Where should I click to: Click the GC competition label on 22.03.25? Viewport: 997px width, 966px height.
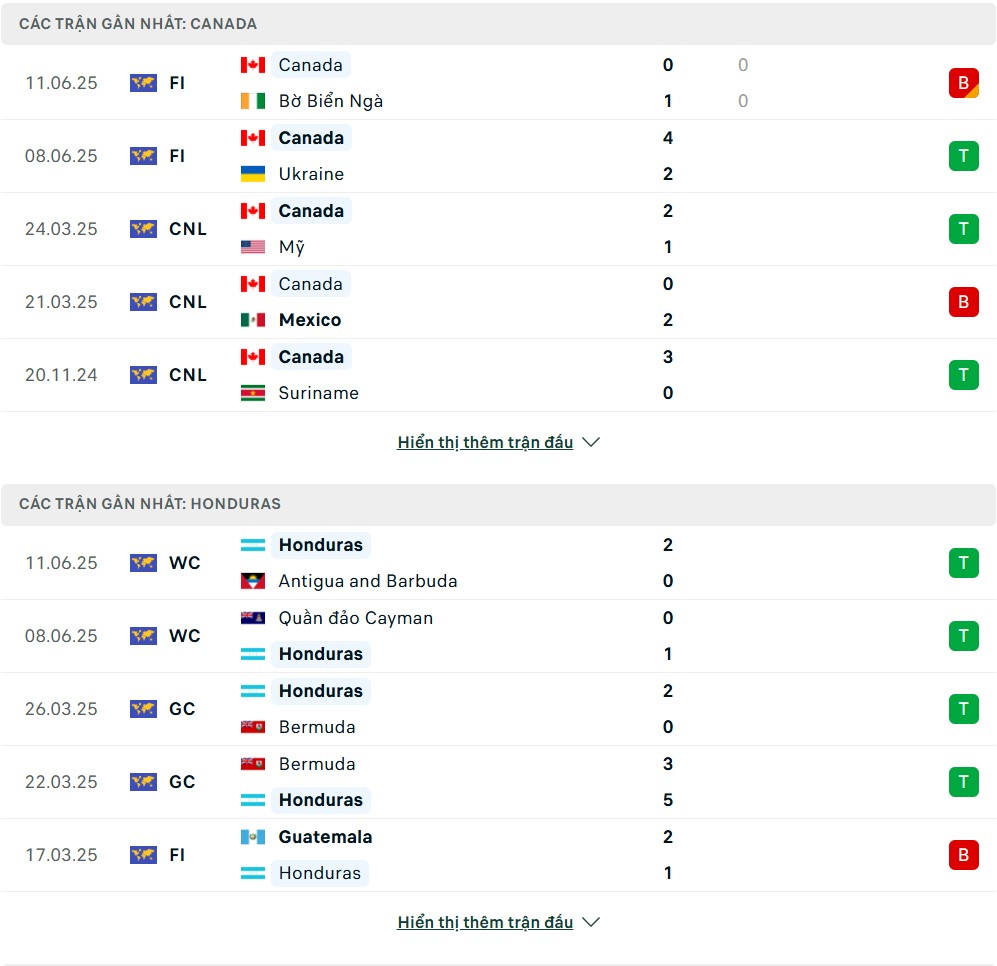click(182, 782)
